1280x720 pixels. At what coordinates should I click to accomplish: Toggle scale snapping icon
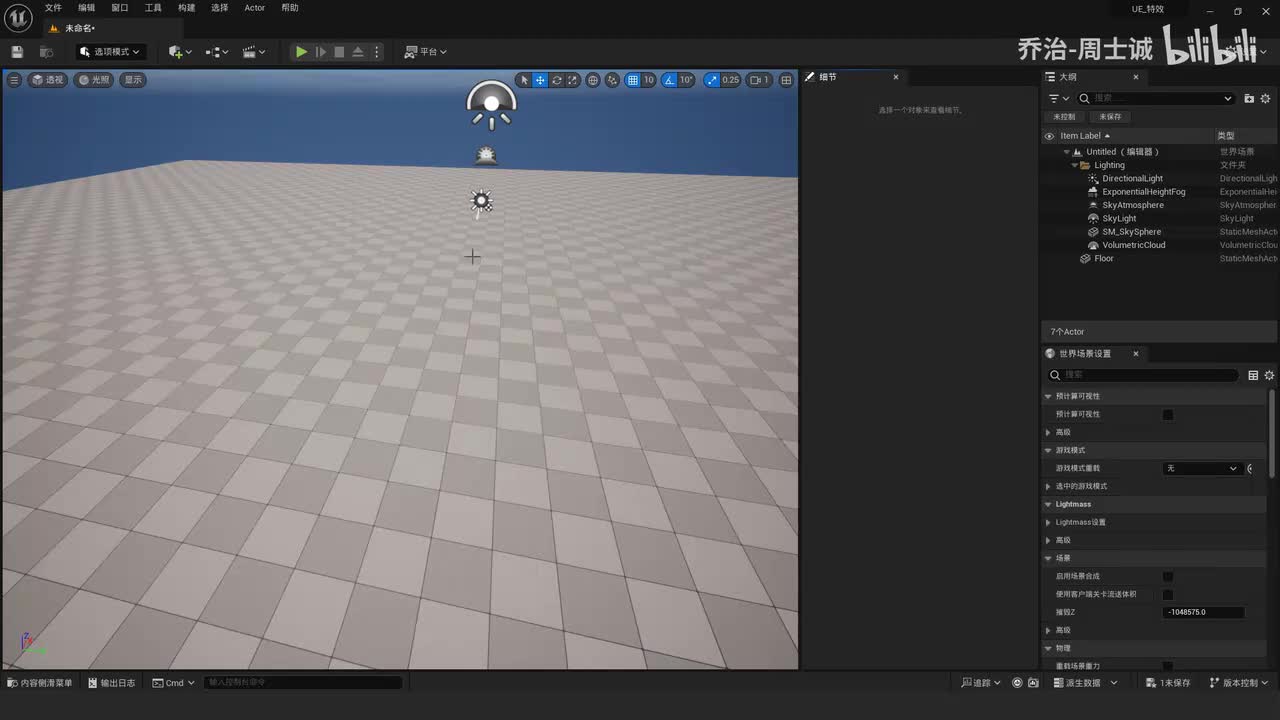tap(711, 80)
